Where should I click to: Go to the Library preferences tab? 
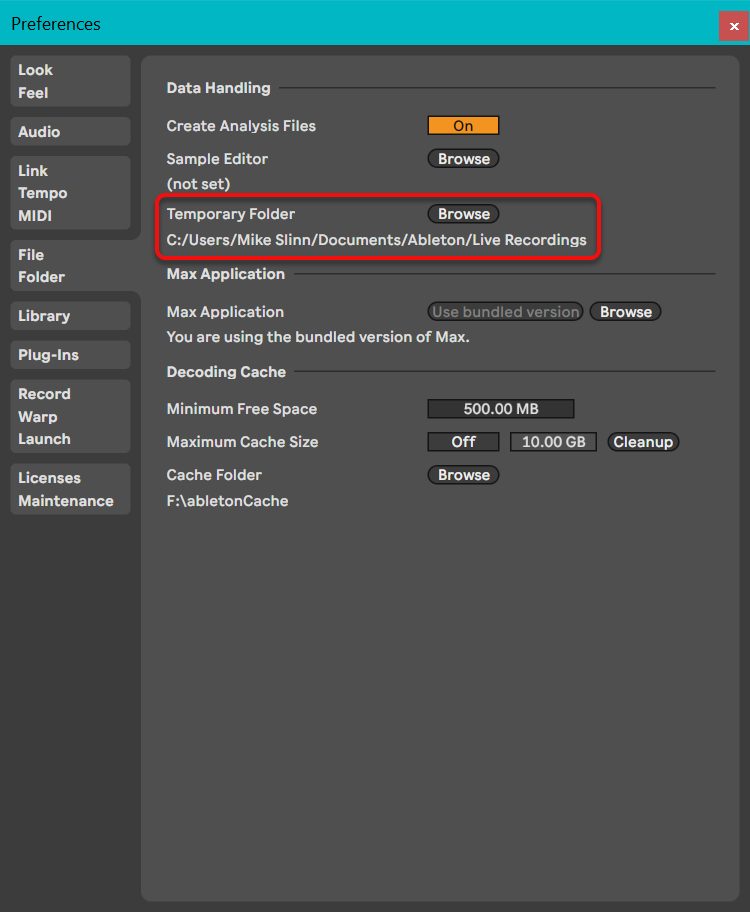pyautogui.click(x=70, y=316)
